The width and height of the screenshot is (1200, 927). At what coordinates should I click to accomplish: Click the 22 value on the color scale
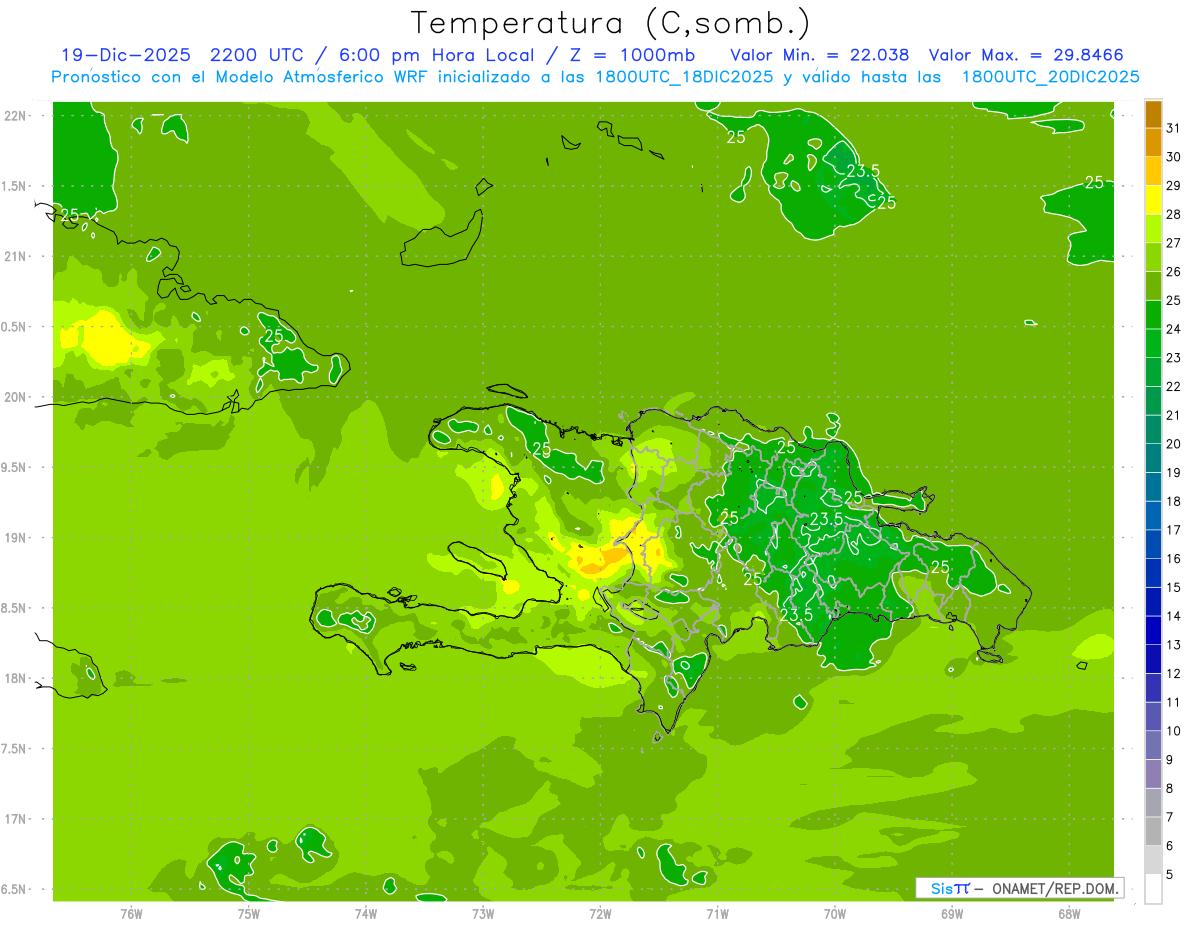[x=1174, y=386]
